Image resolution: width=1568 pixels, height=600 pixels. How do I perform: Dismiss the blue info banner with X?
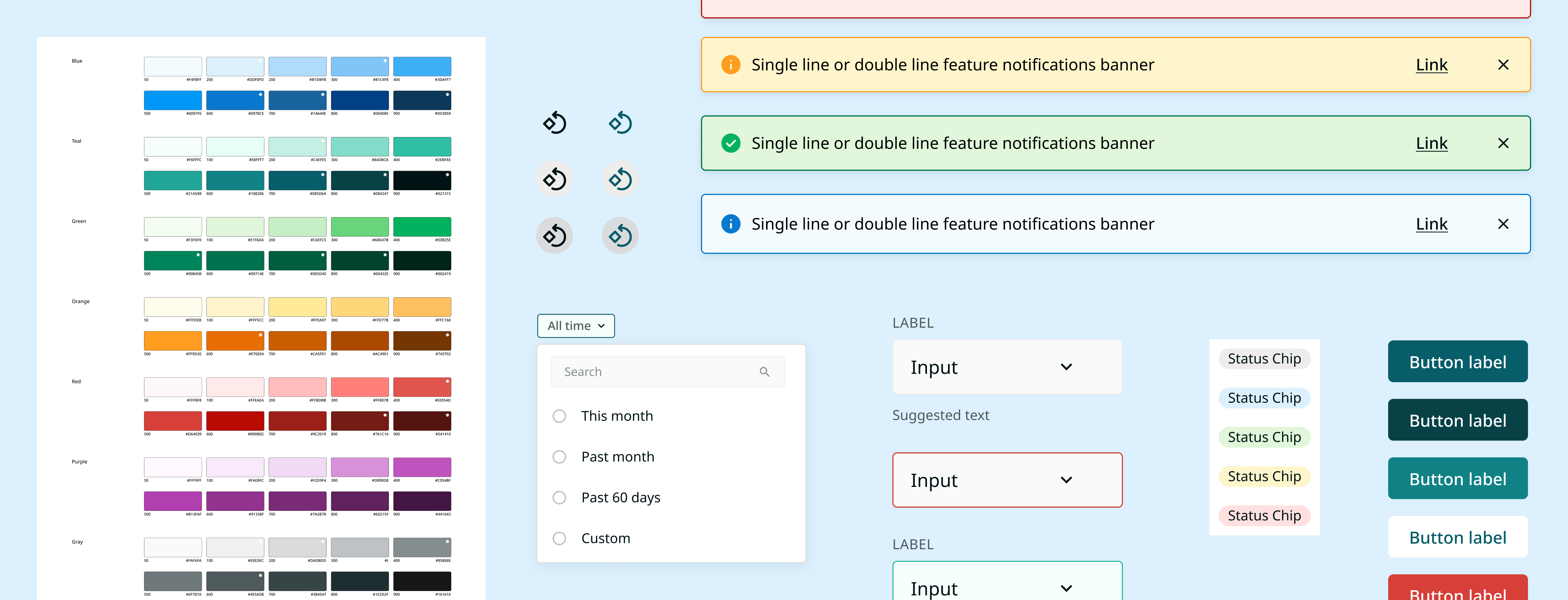click(x=1503, y=224)
